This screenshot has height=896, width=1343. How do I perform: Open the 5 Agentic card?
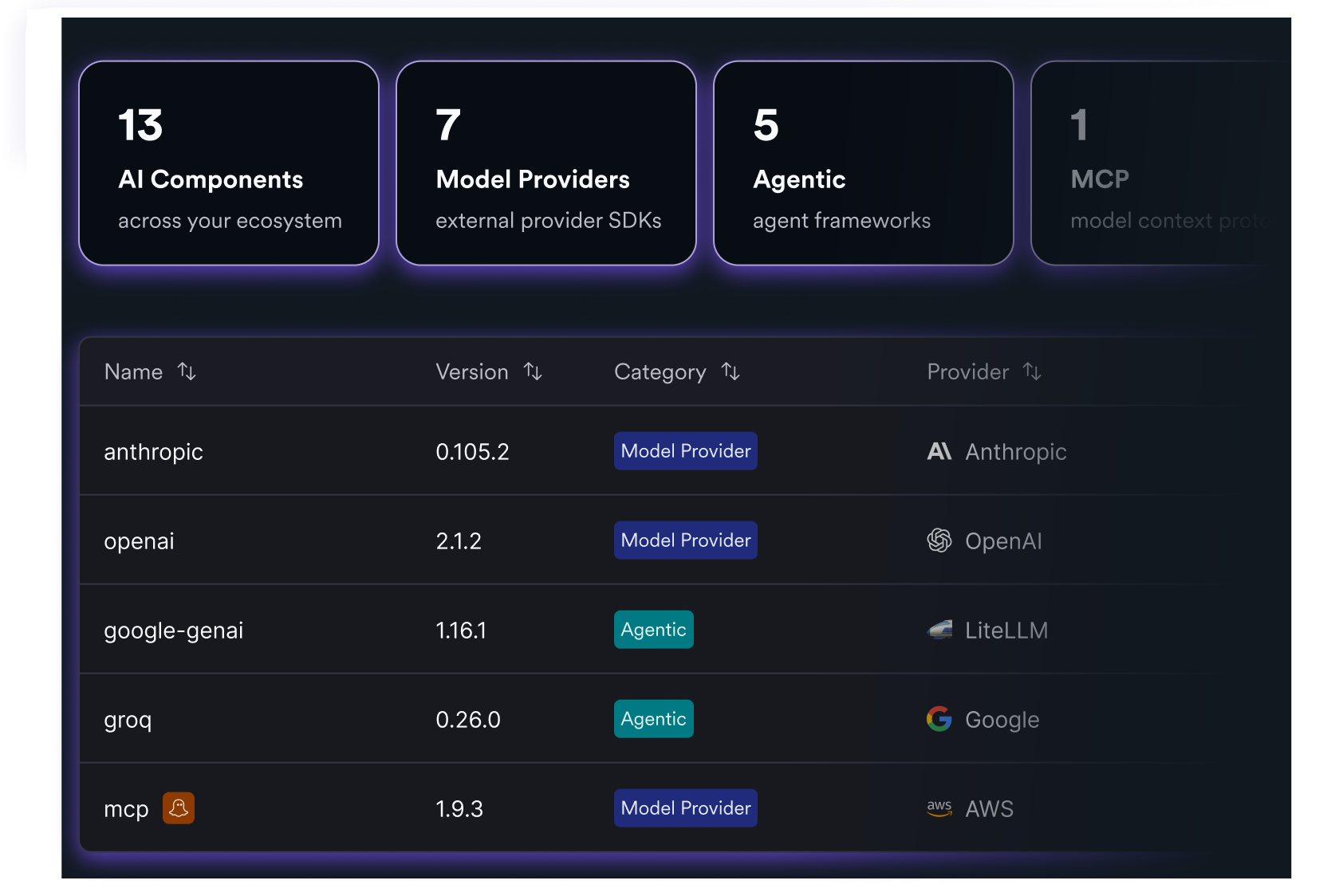(x=864, y=163)
